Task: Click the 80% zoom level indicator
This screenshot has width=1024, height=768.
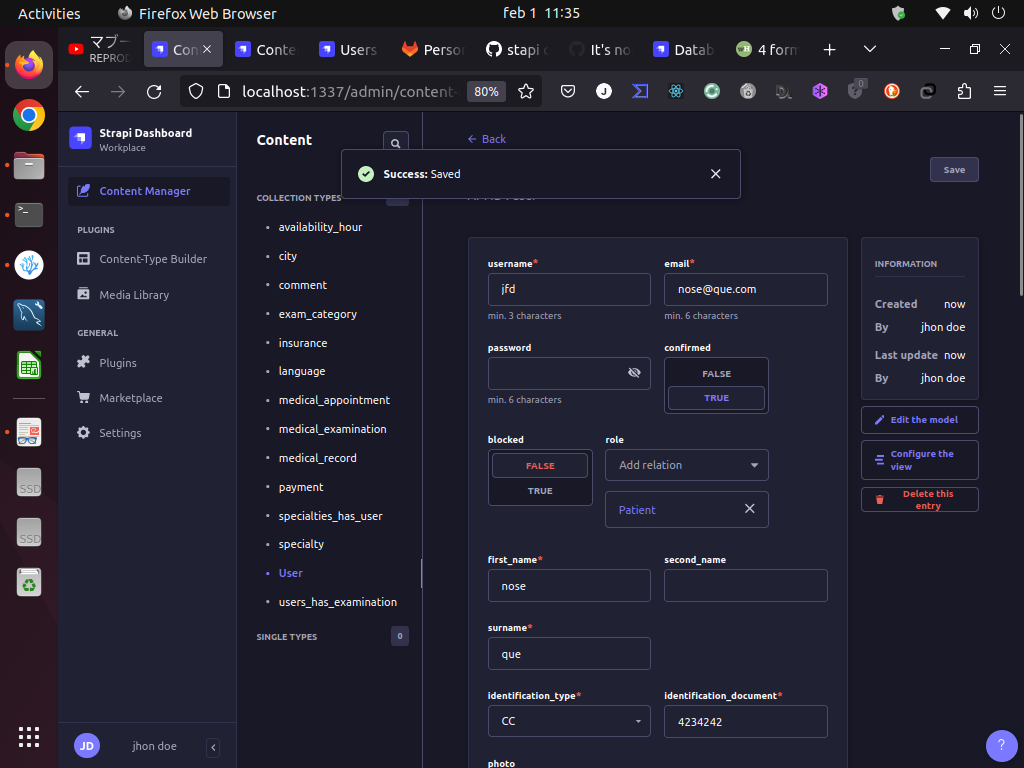Action: point(487,91)
